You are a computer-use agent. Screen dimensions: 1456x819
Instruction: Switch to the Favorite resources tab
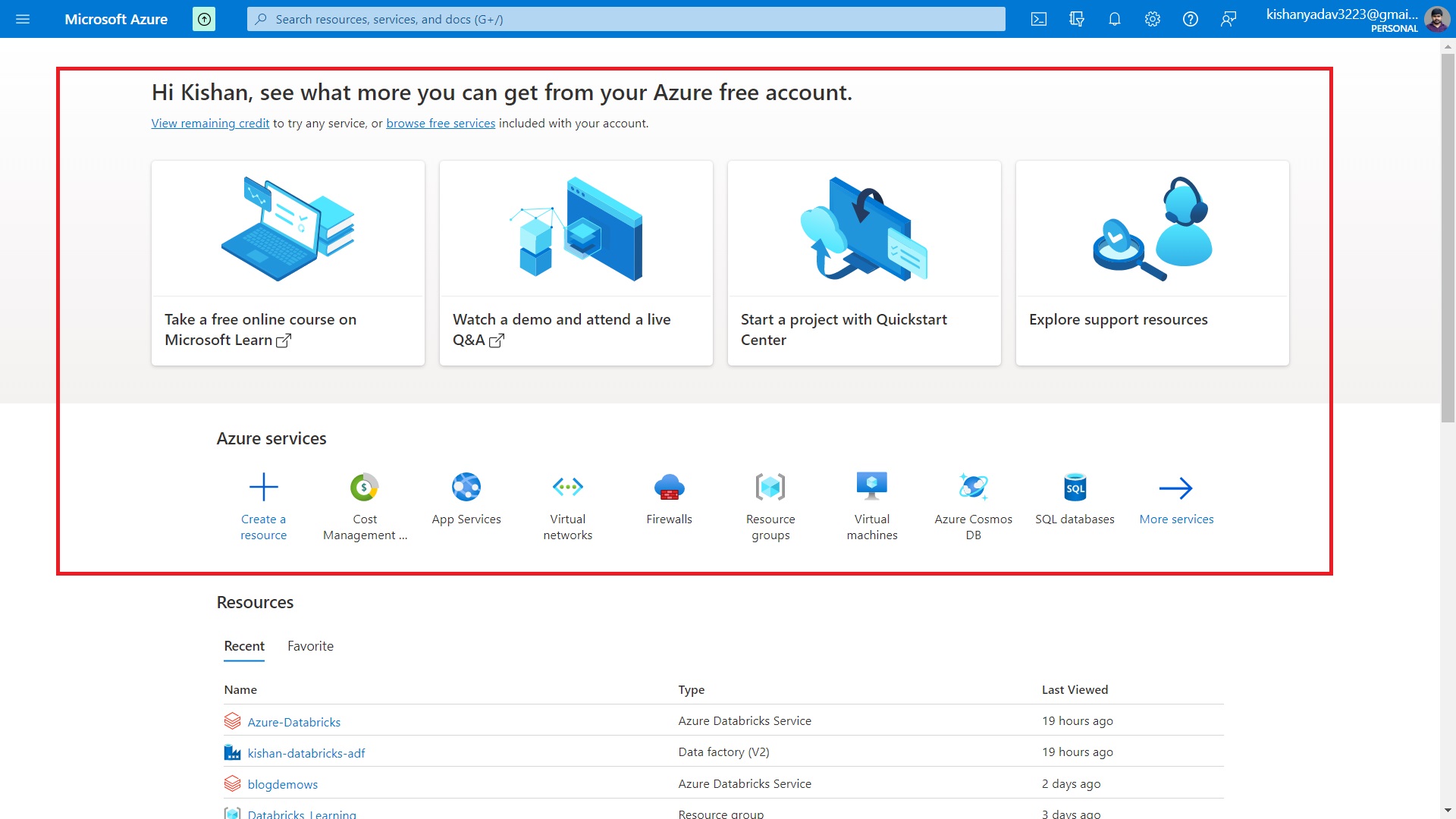click(310, 646)
